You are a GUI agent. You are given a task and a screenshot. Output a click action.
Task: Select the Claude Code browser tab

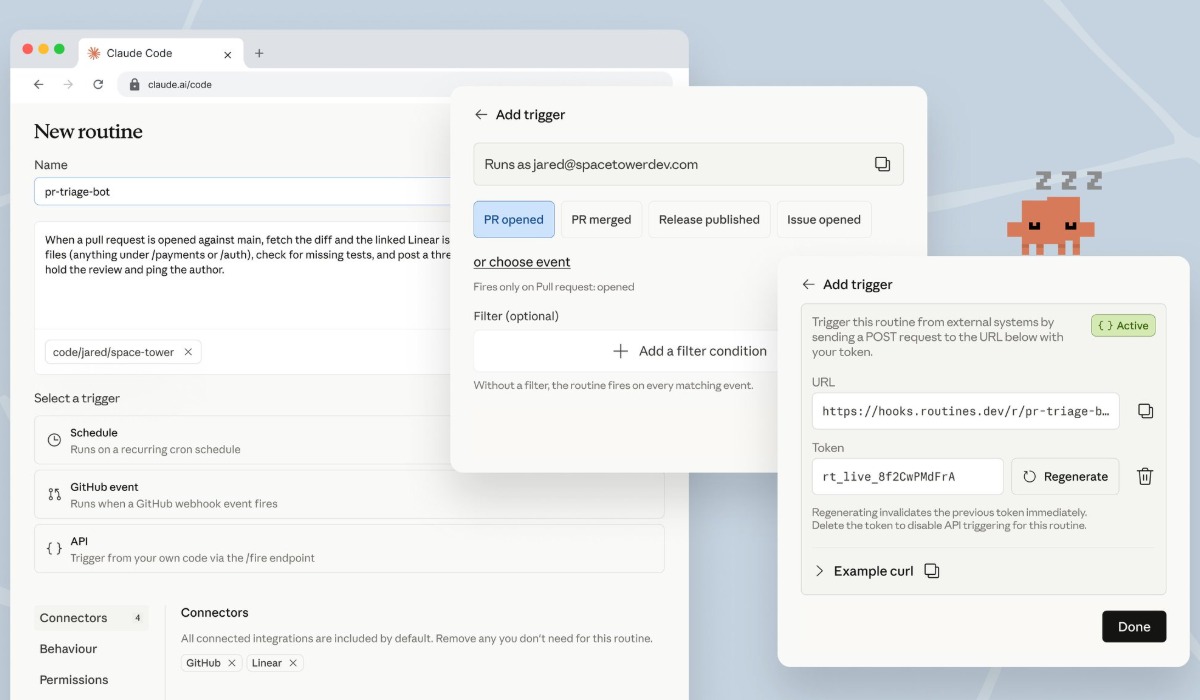161,53
